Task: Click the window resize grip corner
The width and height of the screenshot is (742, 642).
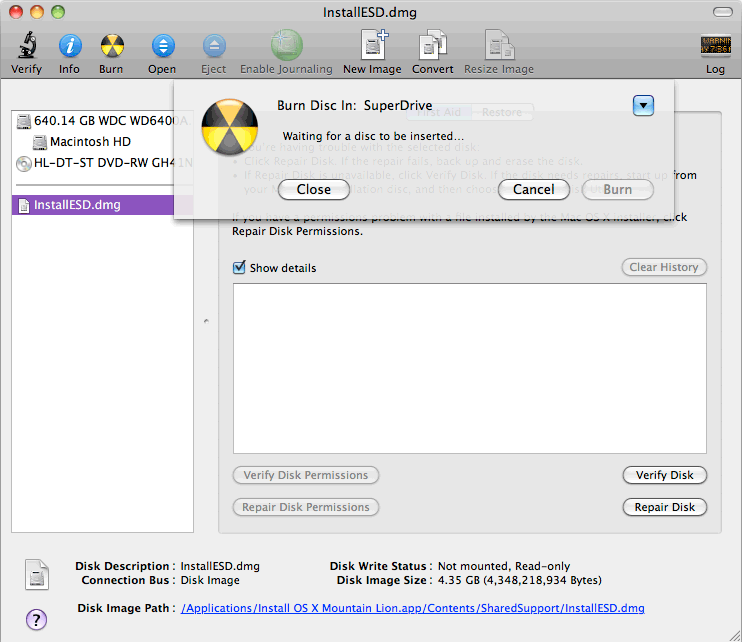Action: pos(735,635)
